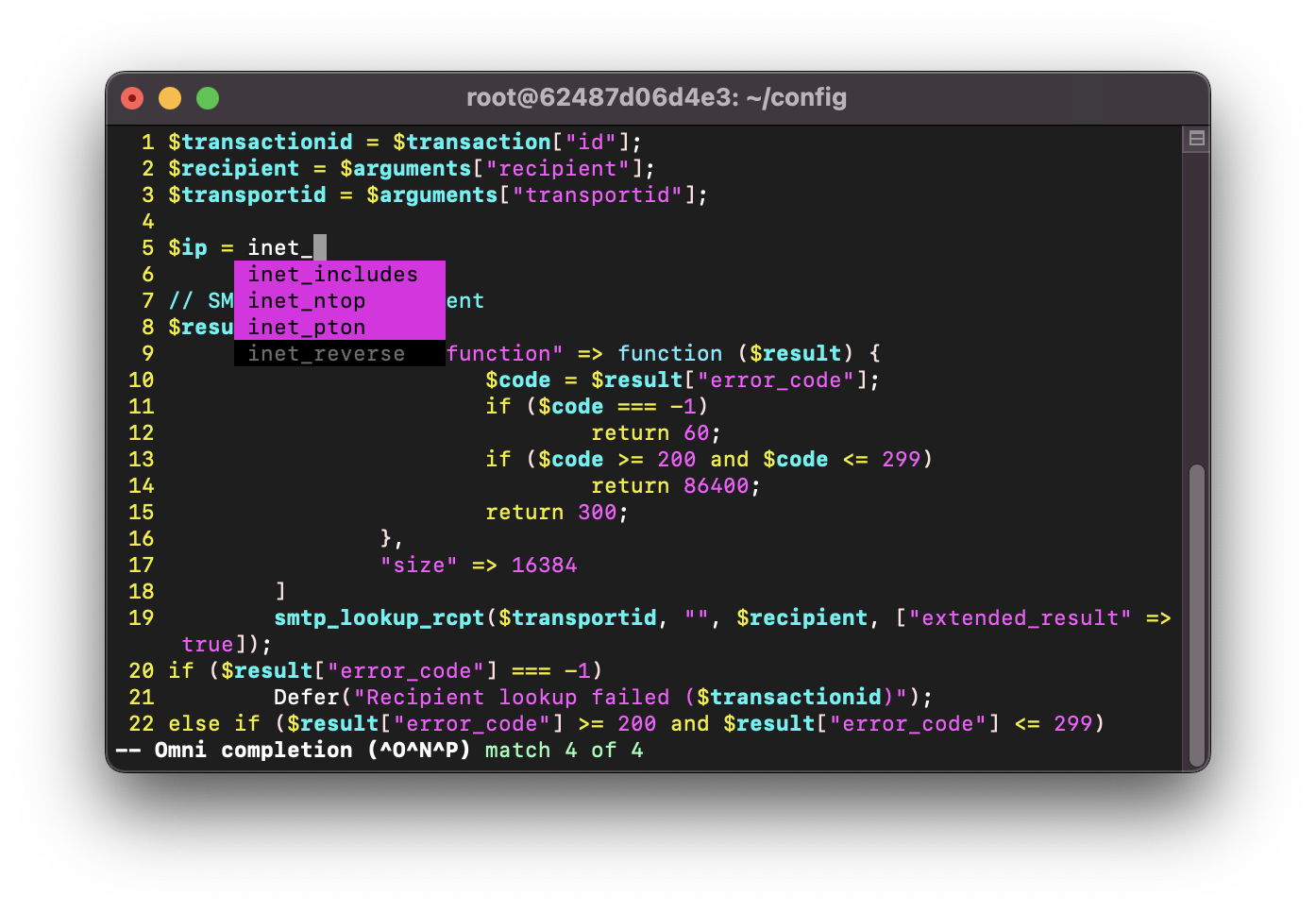This screenshot has width=1316, height=912.
Task: Click the green zoom window button
Action: pos(208,98)
